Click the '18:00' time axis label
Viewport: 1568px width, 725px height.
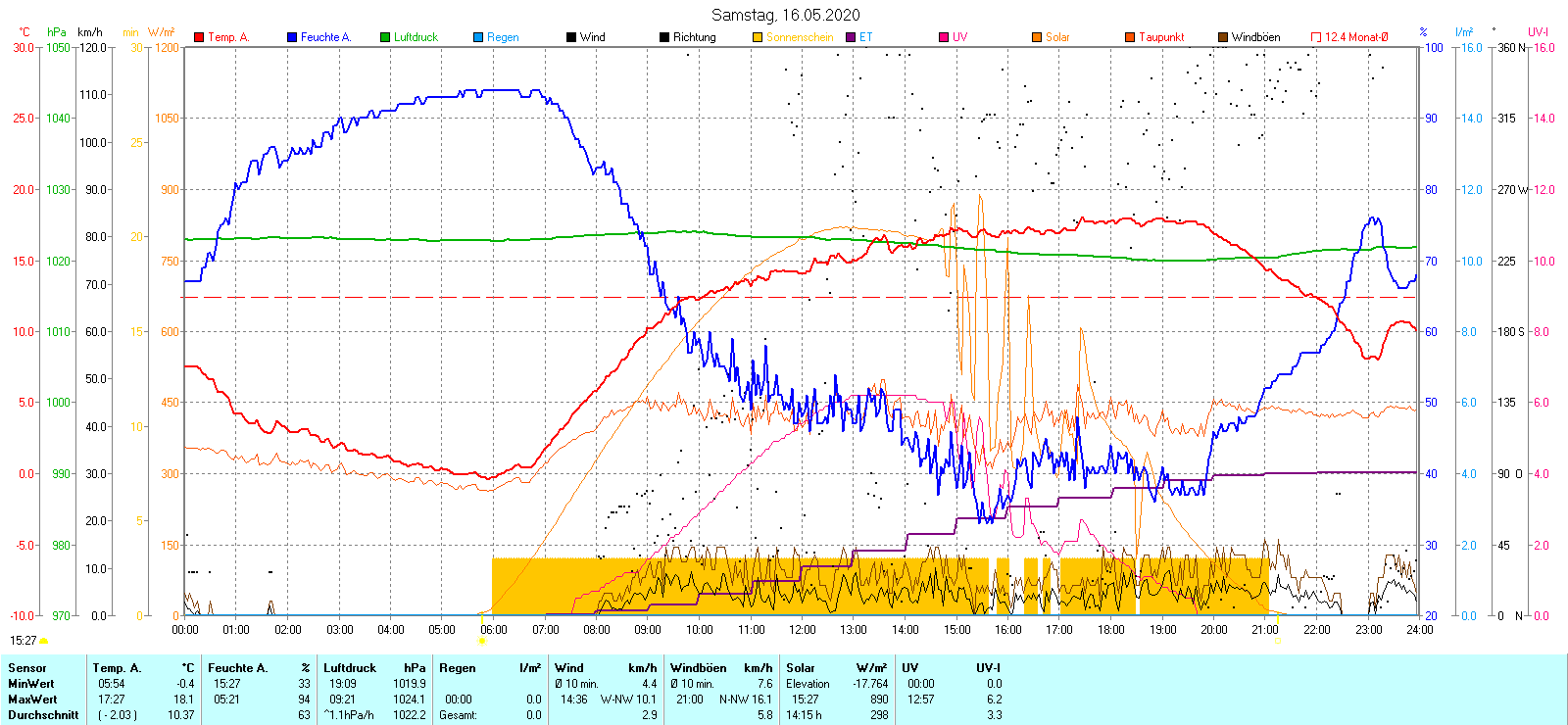click(x=1111, y=630)
